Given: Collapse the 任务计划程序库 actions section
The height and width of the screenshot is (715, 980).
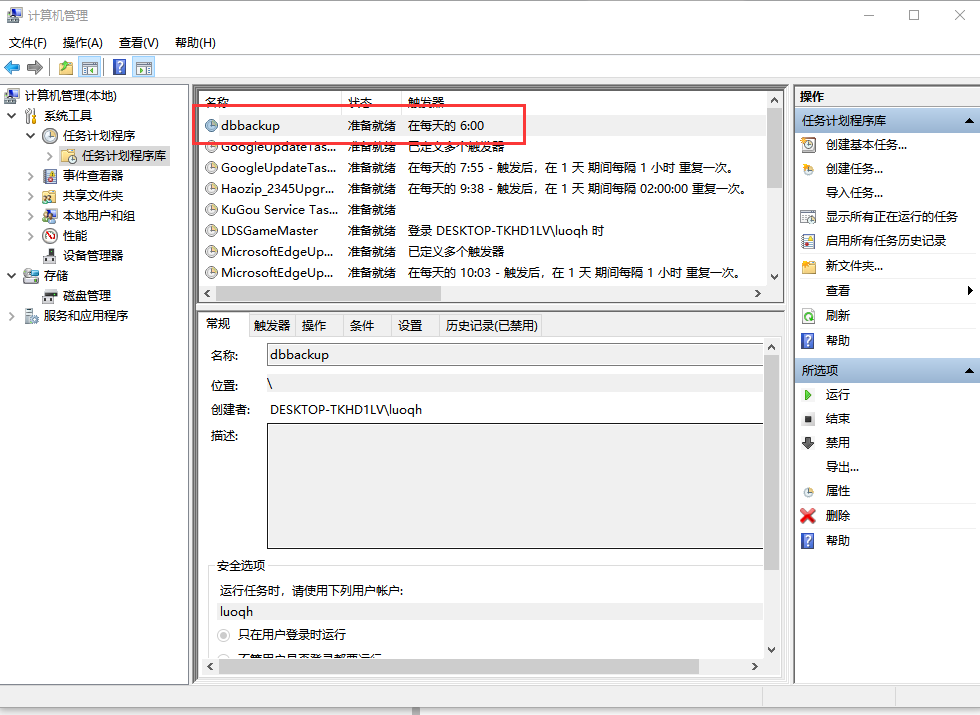Looking at the screenshot, I should pyautogui.click(x=969, y=121).
